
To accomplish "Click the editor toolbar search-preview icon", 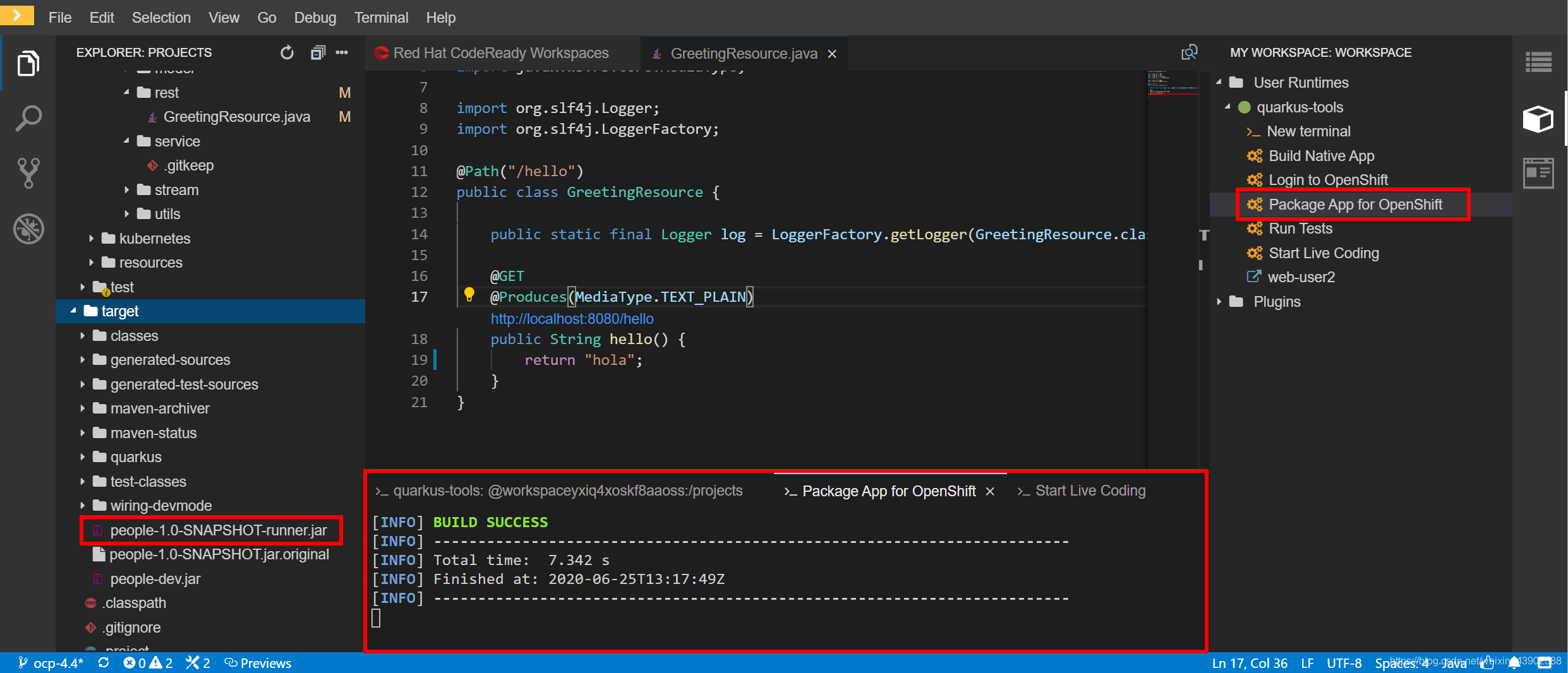I will (1189, 52).
